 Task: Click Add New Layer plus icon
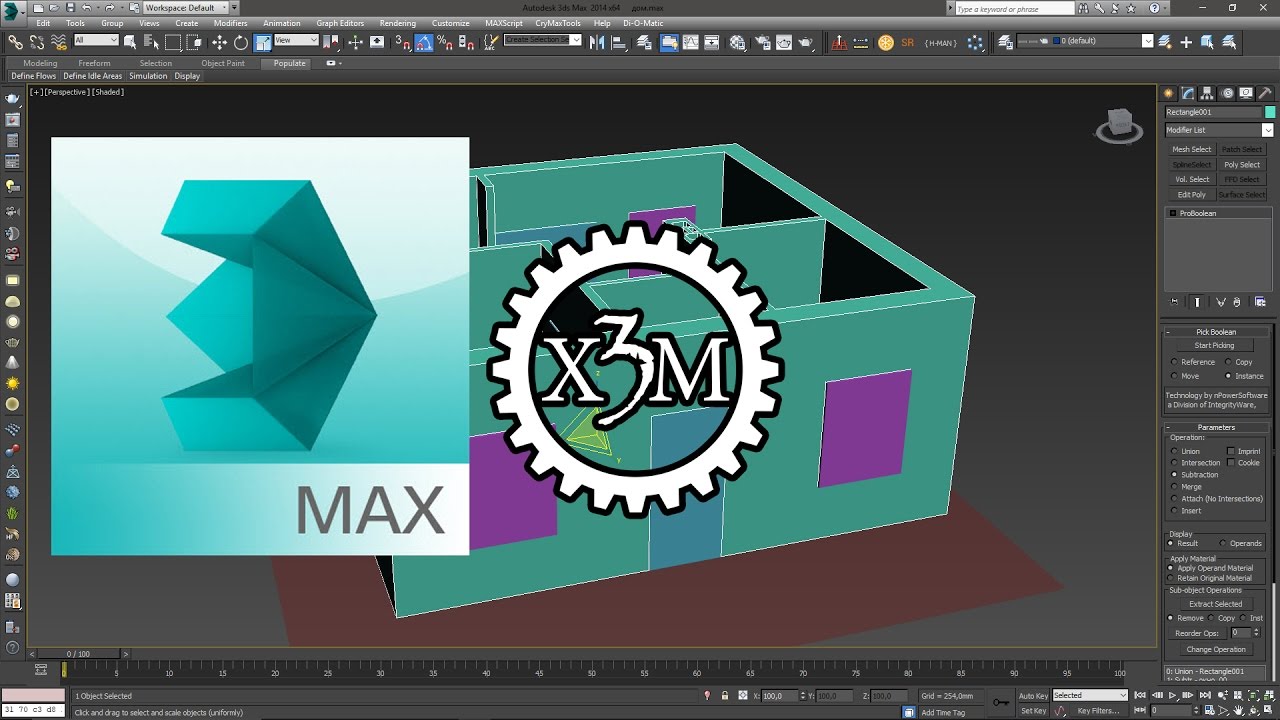[x=1186, y=42]
